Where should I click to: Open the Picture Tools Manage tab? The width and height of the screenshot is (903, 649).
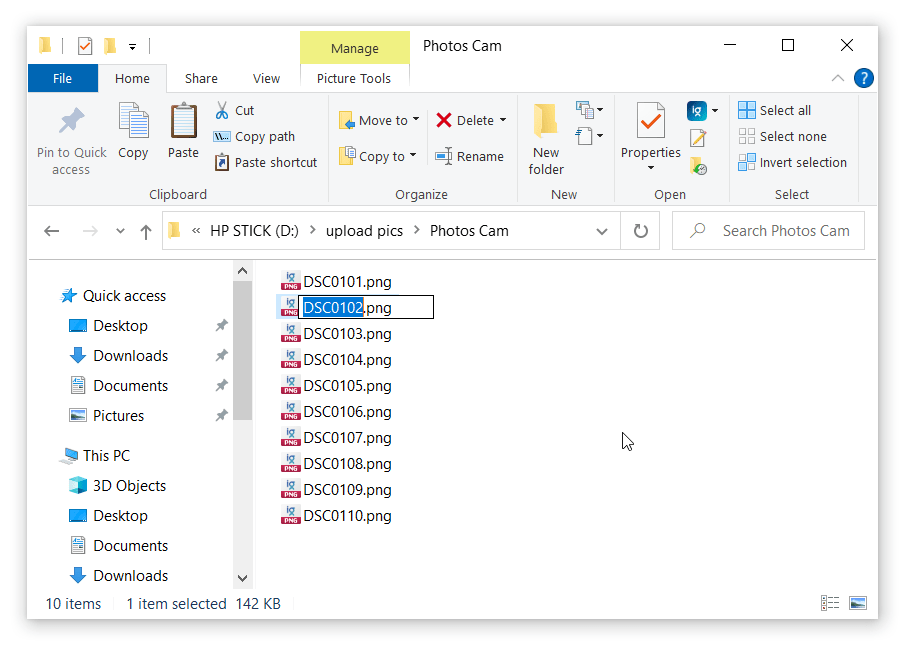pyautogui.click(x=354, y=47)
